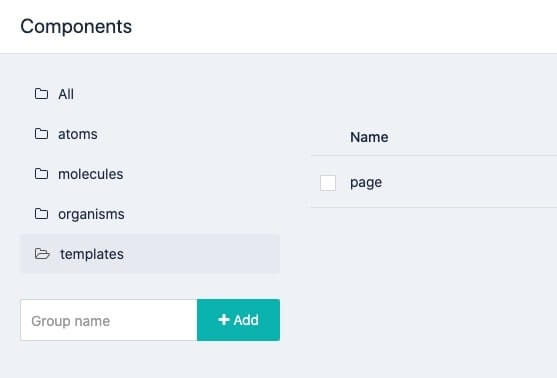Screen dimensions: 557x378
Task: Click the atoms folder icon
Action: point(41,134)
